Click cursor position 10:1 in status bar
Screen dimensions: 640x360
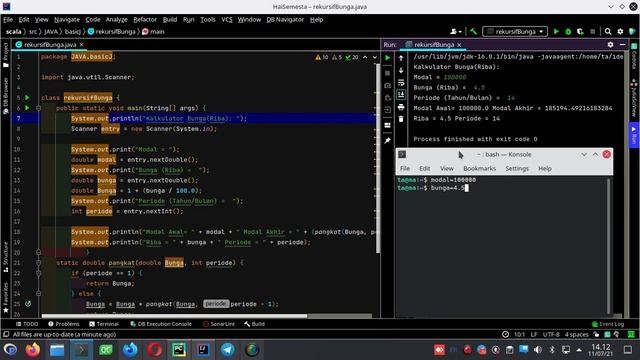coord(520,334)
